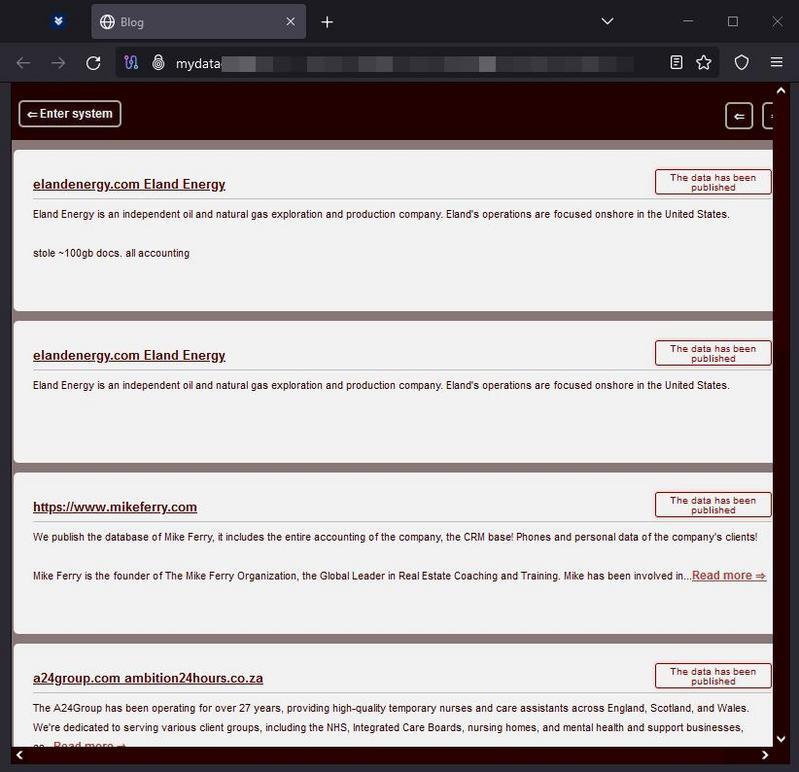Minimize the browser window

[x=688, y=21]
